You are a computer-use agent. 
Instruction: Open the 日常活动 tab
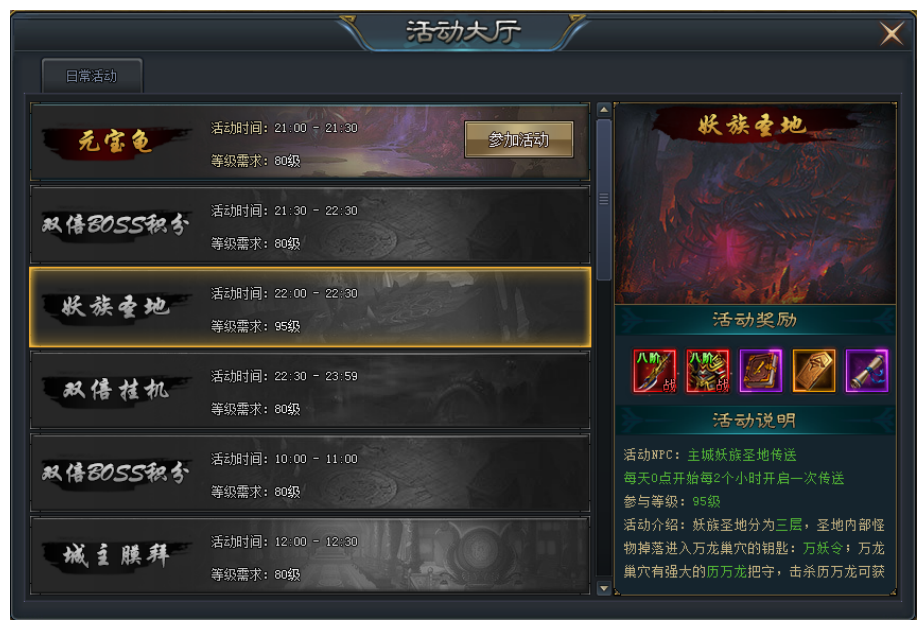pyautogui.click(x=91, y=76)
